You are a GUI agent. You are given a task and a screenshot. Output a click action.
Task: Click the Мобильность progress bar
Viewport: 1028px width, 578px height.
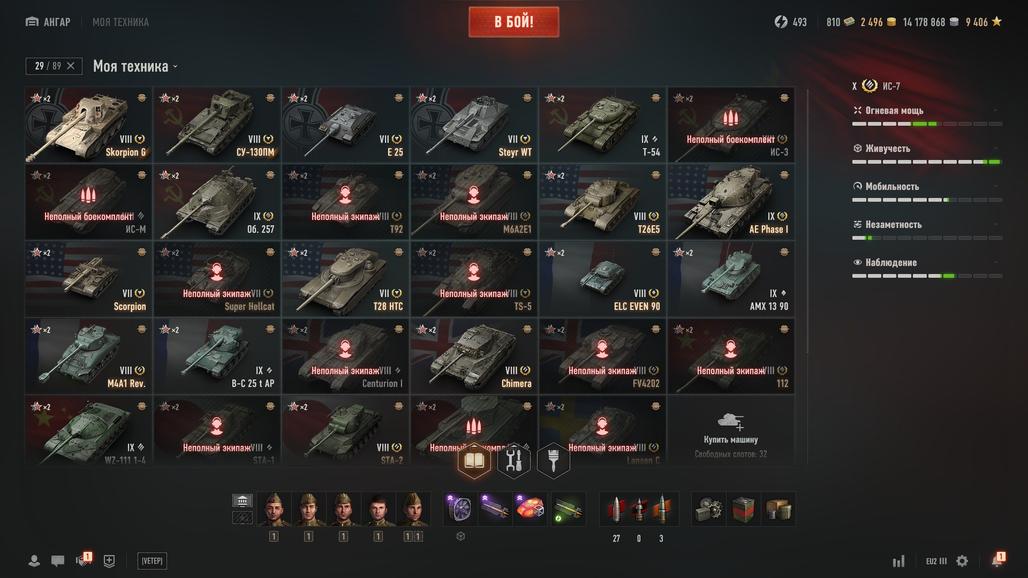(x=926, y=200)
